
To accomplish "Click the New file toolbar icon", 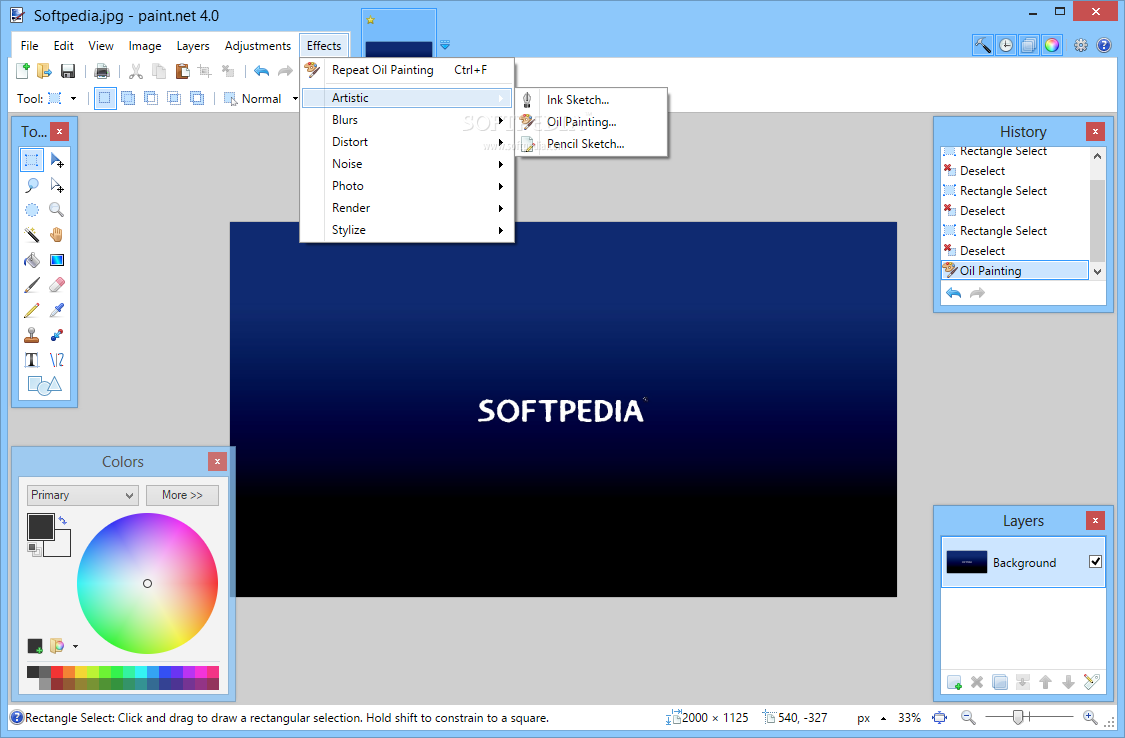I will click(23, 70).
